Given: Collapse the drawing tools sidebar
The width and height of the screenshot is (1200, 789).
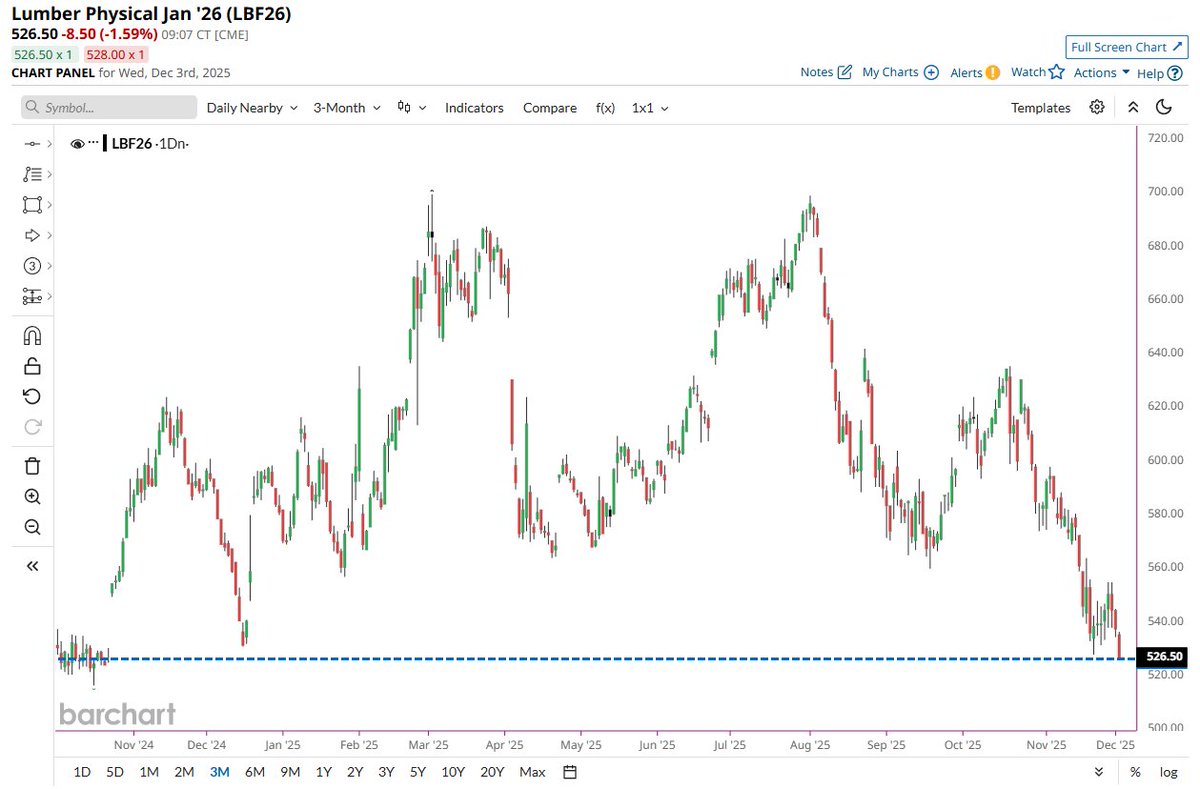Looking at the screenshot, I should 32,566.
